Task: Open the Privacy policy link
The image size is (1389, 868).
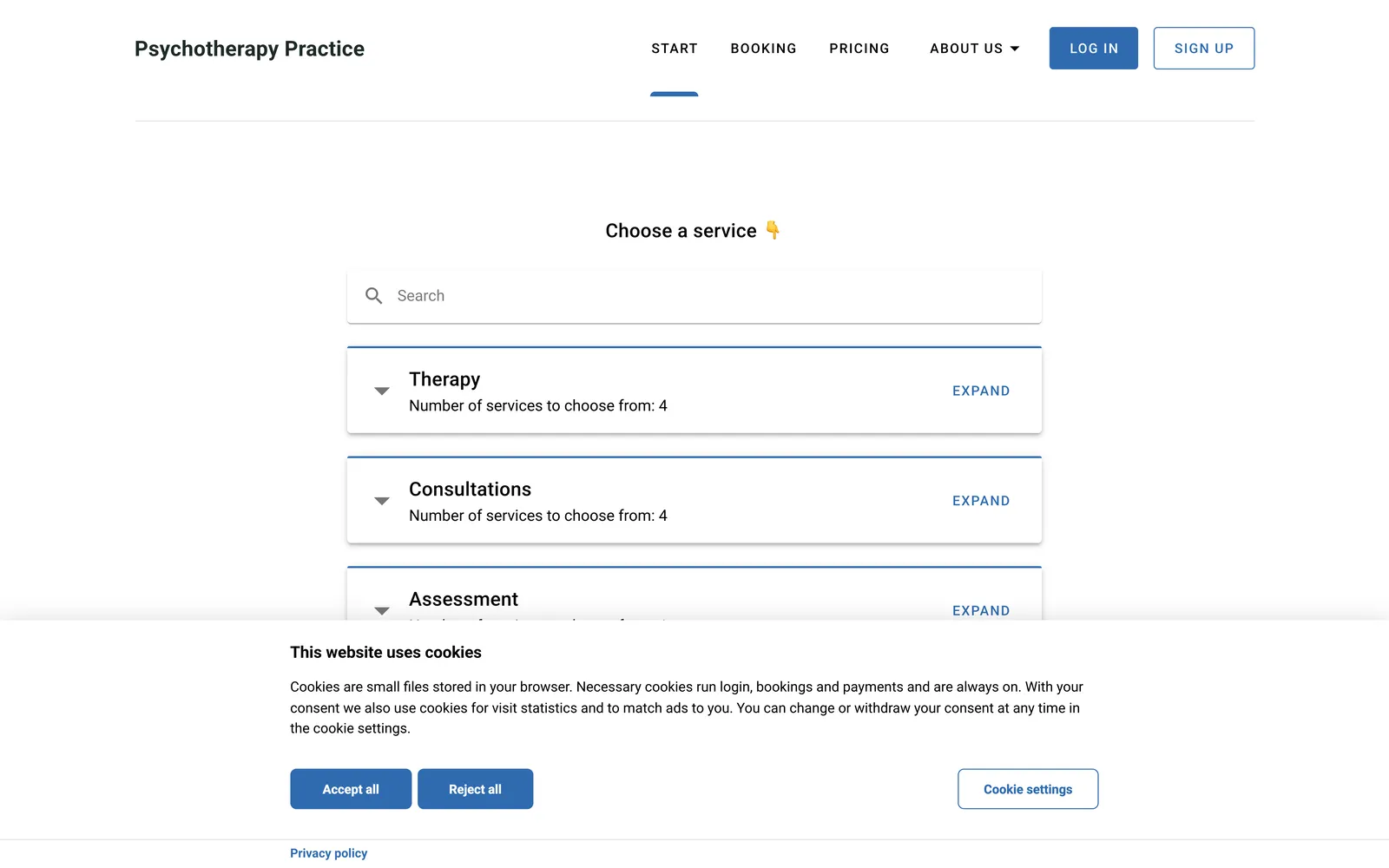Action: [x=329, y=853]
